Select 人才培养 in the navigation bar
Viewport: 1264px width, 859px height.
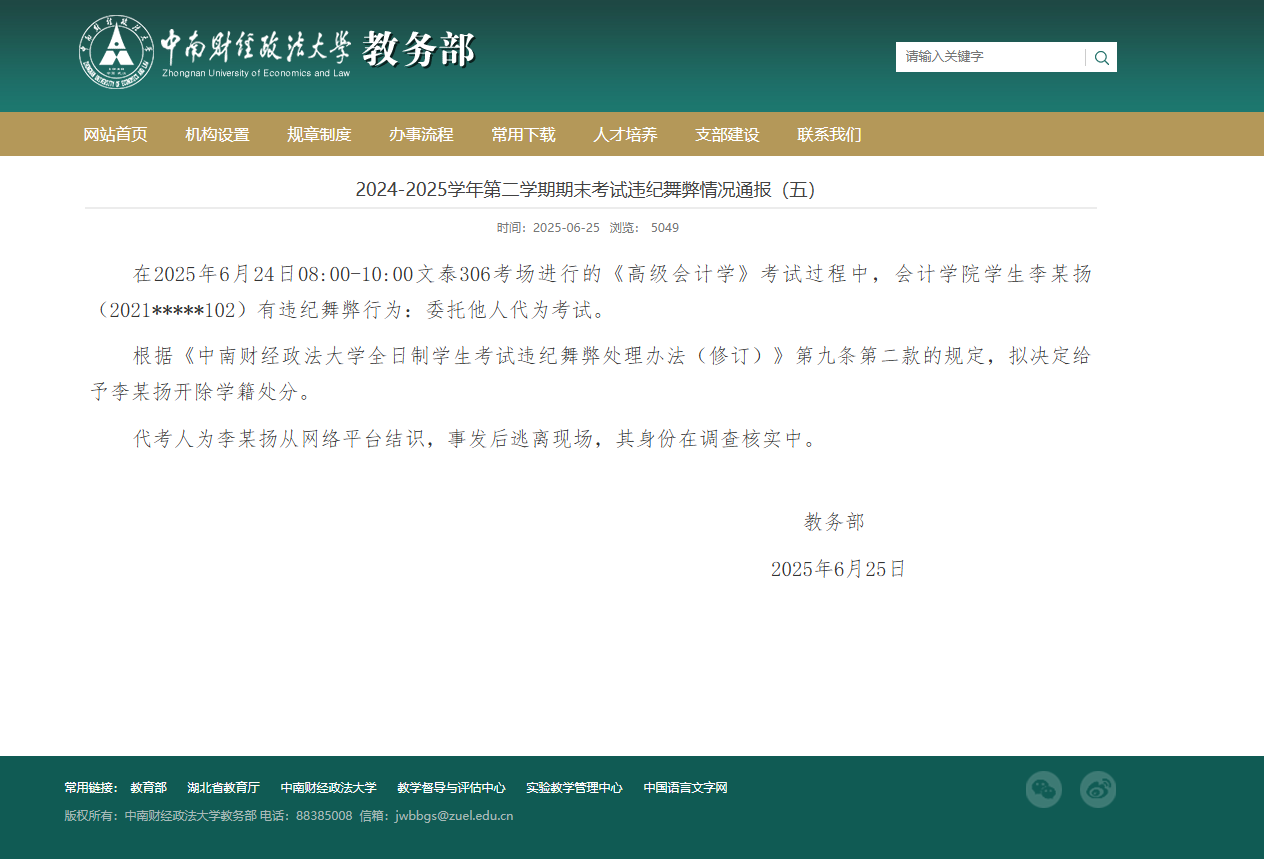625,134
